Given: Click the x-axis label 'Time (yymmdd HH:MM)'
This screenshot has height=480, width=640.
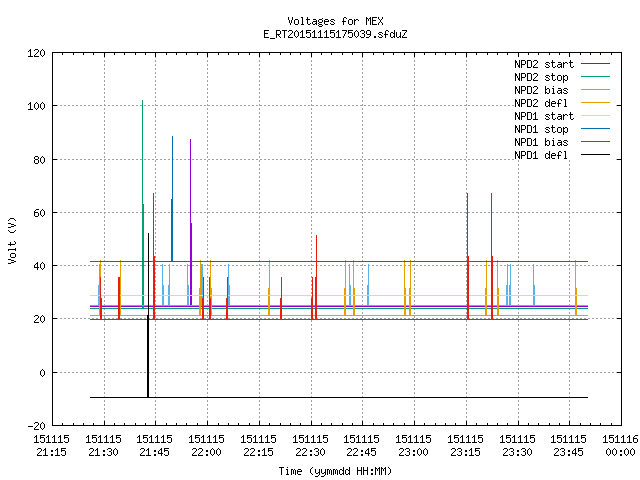Looking at the screenshot, I should 335,471.
